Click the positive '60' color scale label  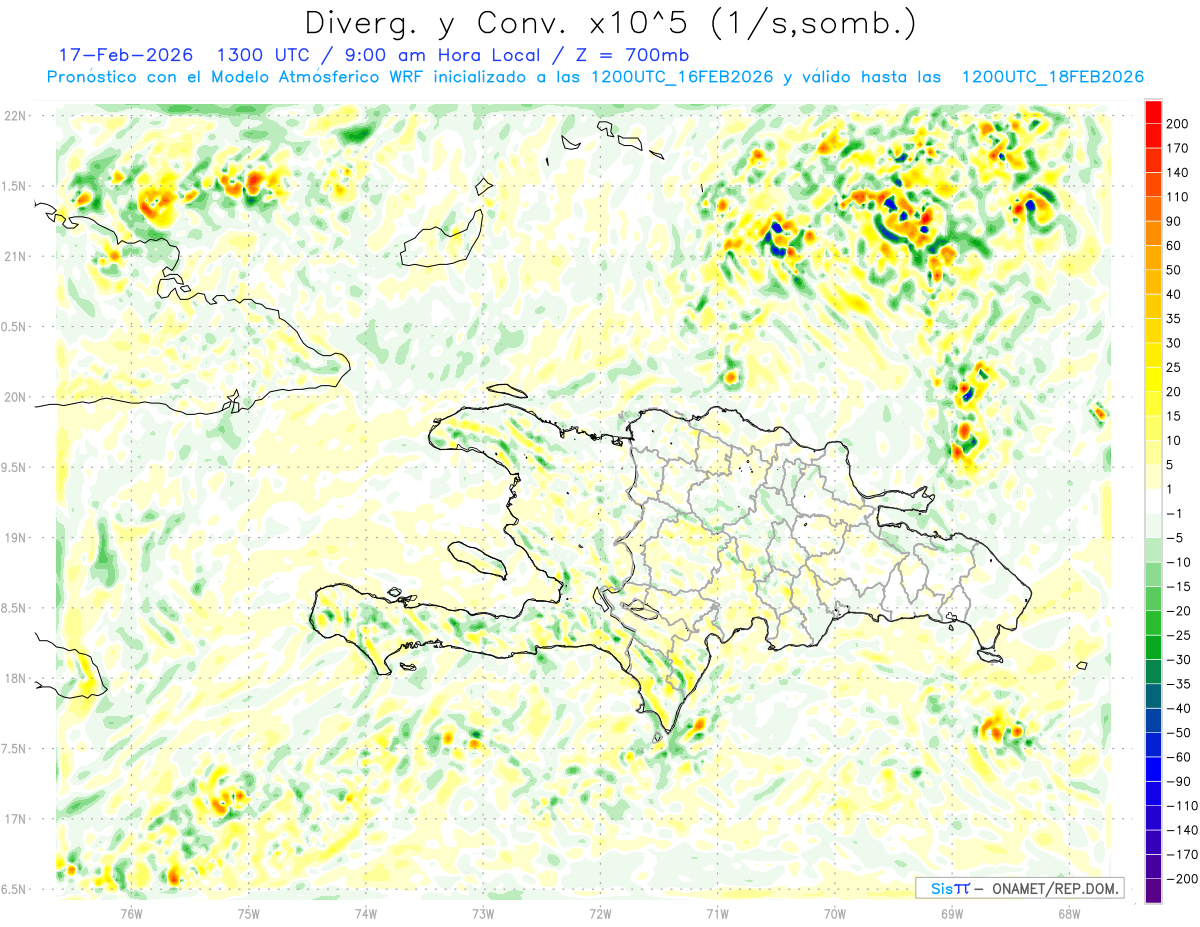click(1176, 246)
